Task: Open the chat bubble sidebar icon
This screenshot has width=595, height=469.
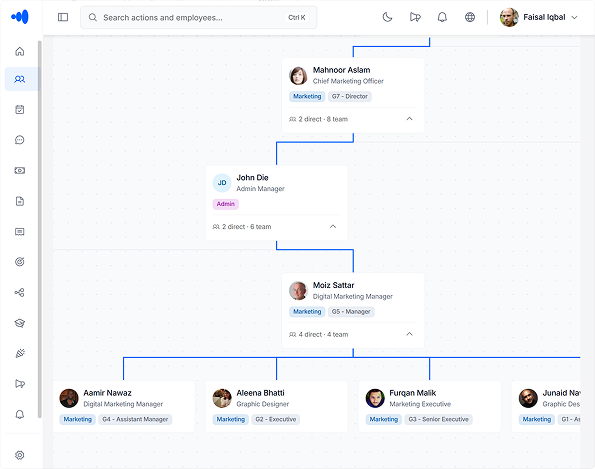Action: pos(20,140)
